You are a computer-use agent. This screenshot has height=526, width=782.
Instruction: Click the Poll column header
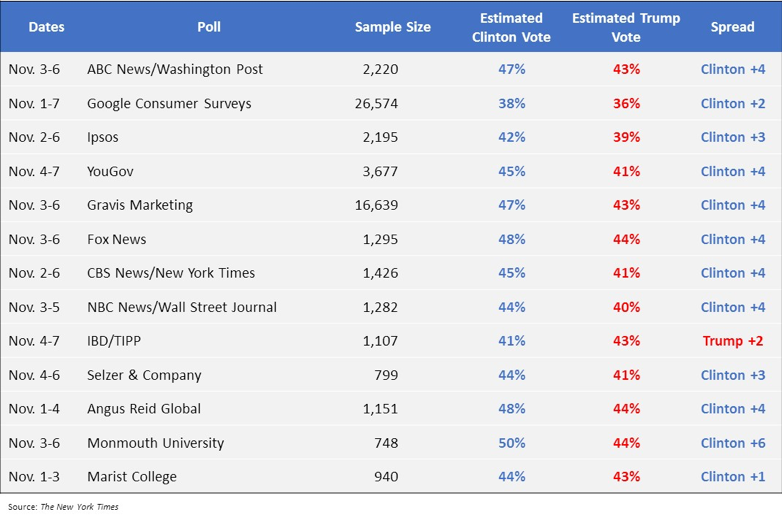point(209,27)
